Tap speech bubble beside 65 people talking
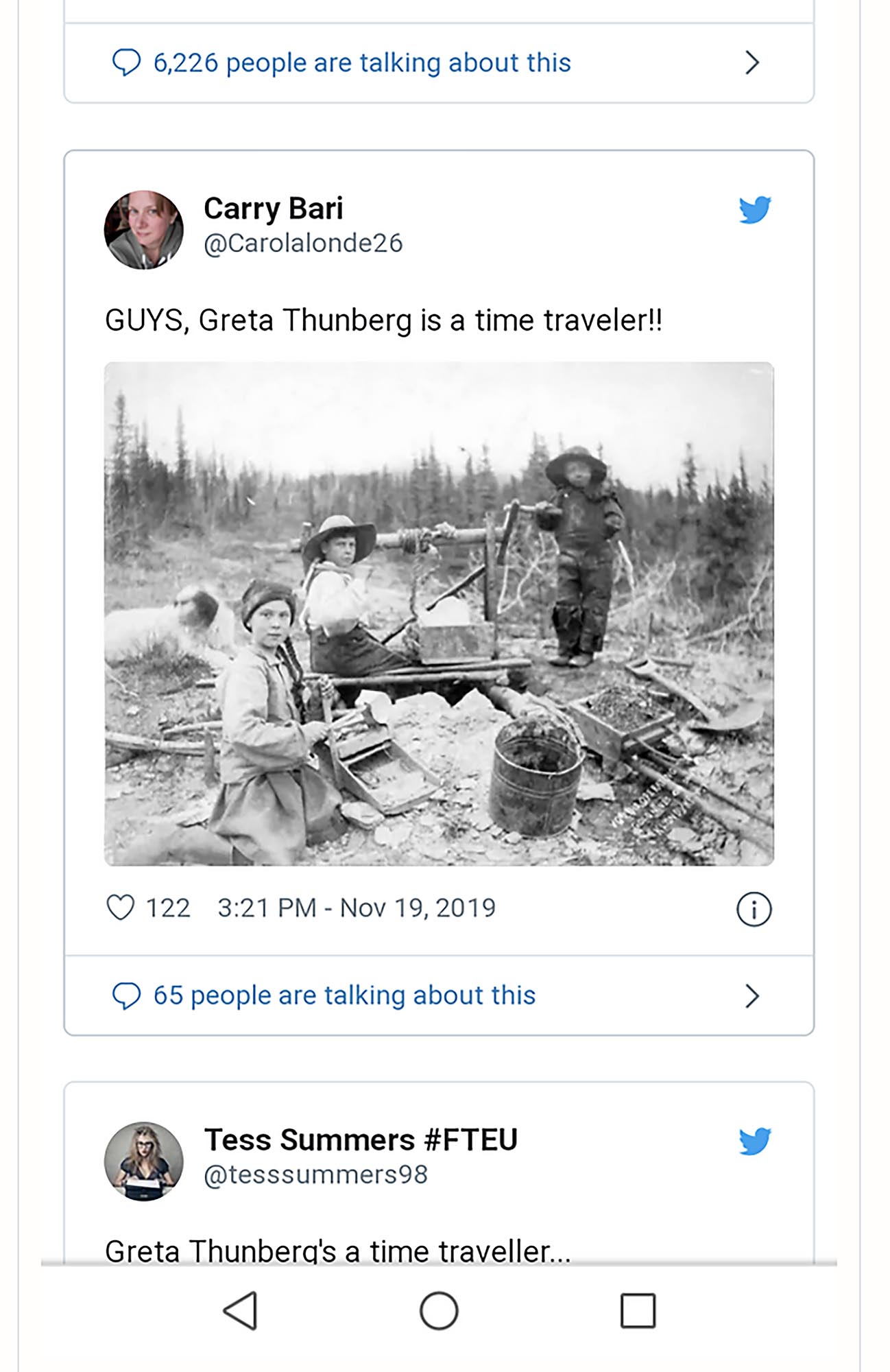 coord(126,995)
